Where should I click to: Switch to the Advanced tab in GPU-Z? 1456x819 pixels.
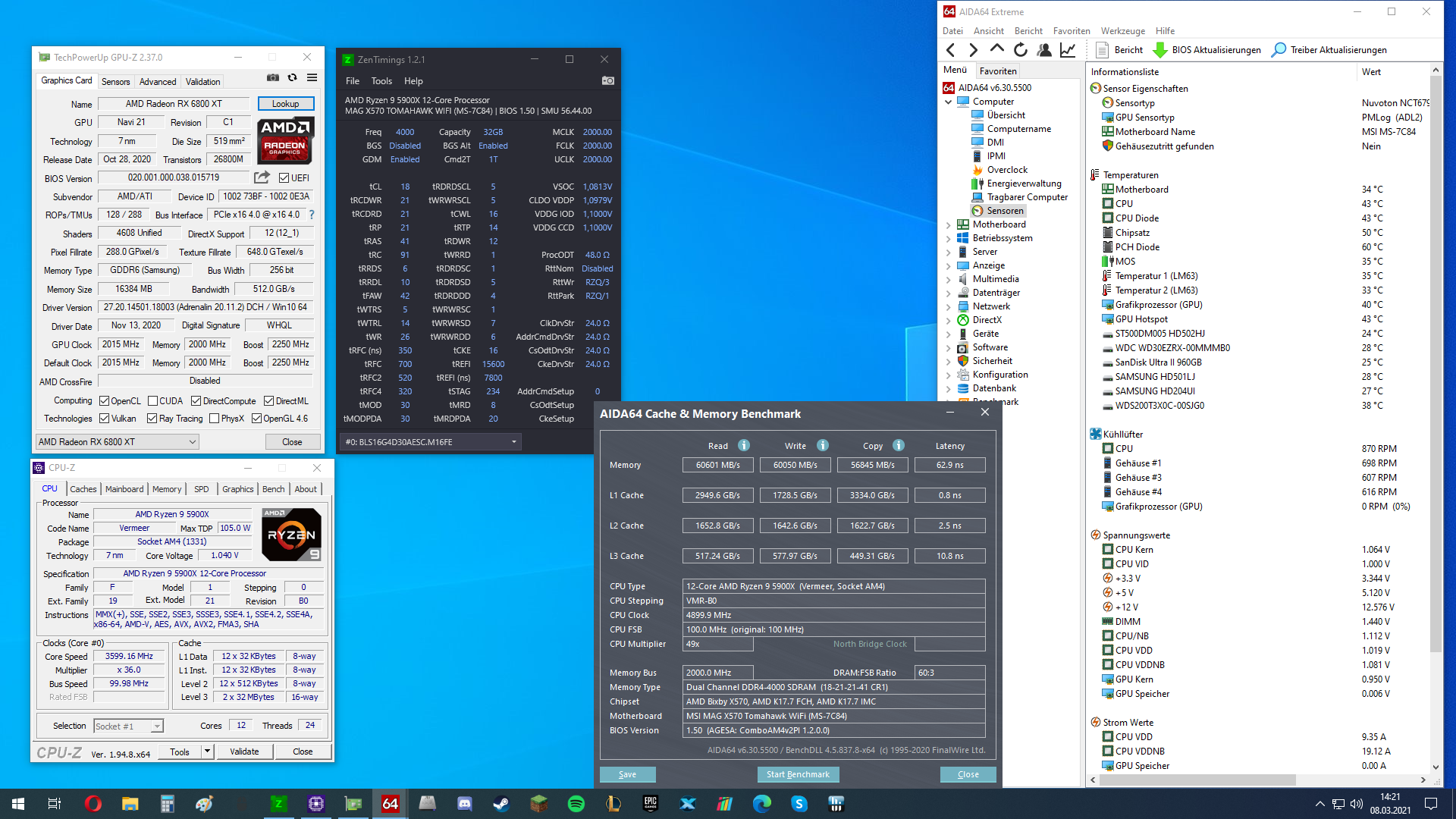point(158,82)
